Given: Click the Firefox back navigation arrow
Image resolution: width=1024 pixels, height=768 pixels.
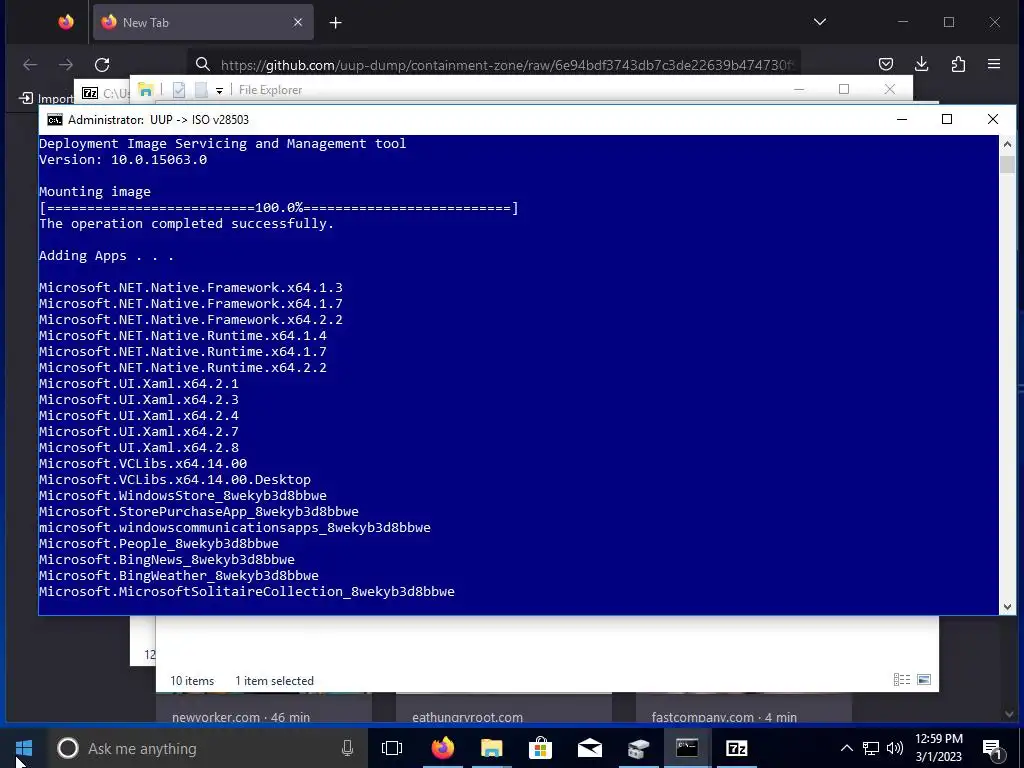Looking at the screenshot, I should pos(30,65).
